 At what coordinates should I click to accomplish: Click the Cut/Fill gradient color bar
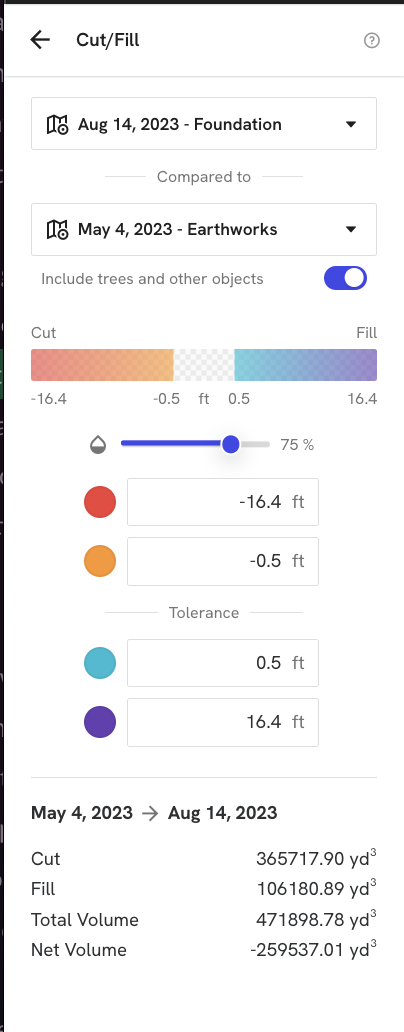pos(204,365)
